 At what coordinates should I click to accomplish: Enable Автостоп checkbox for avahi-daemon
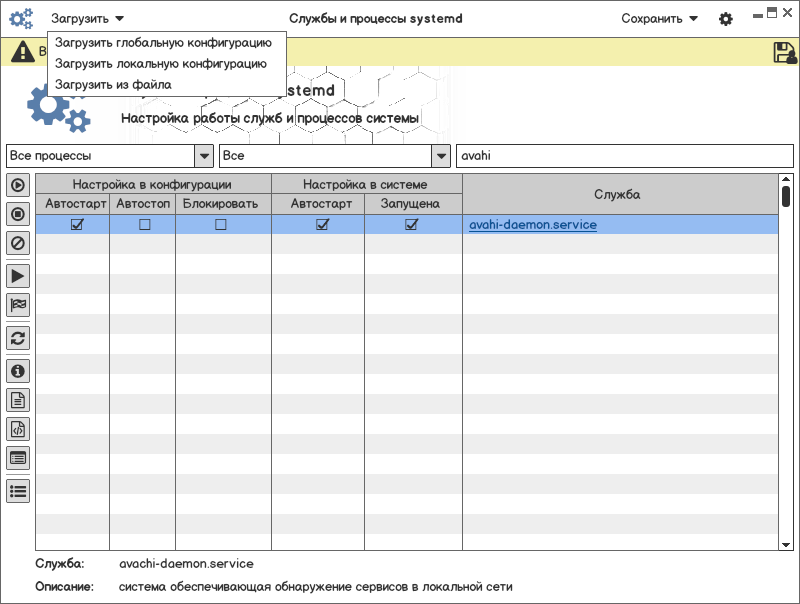point(144,225)
